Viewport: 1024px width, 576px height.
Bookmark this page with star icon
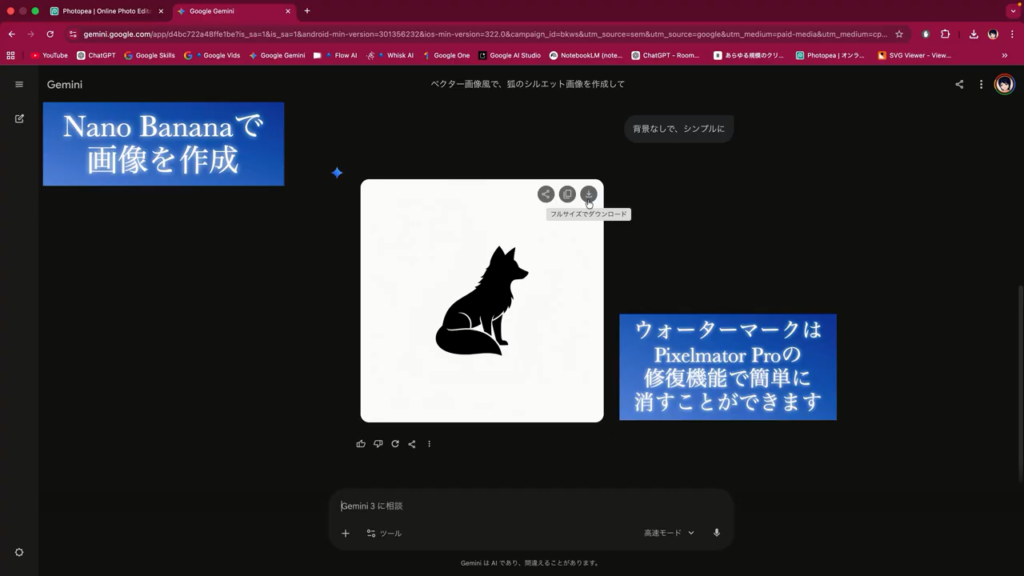click(899, 34)
